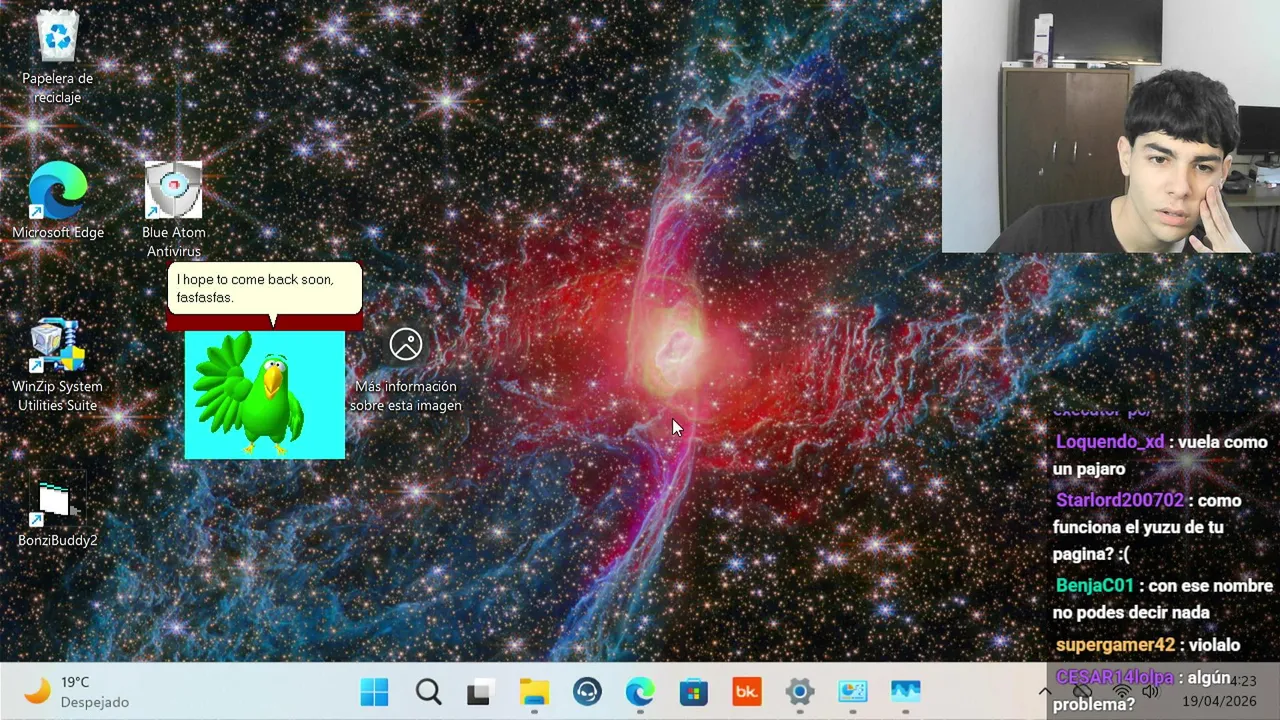Open Task View on the taskbar
Image resolution: width=1280 pixels, height=720 pixels.
coord(480,692)
